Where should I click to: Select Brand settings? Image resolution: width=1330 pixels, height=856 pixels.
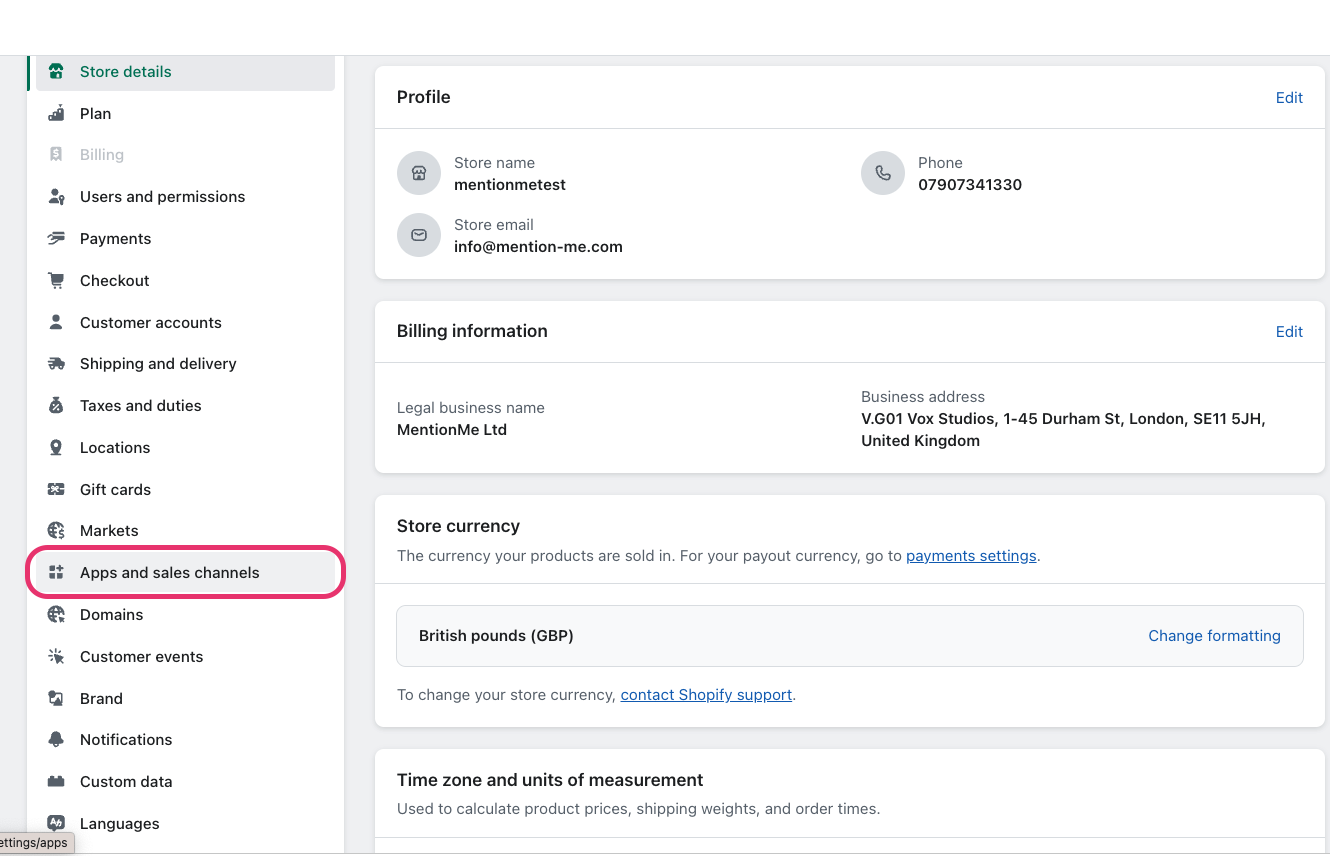point(185,699)
